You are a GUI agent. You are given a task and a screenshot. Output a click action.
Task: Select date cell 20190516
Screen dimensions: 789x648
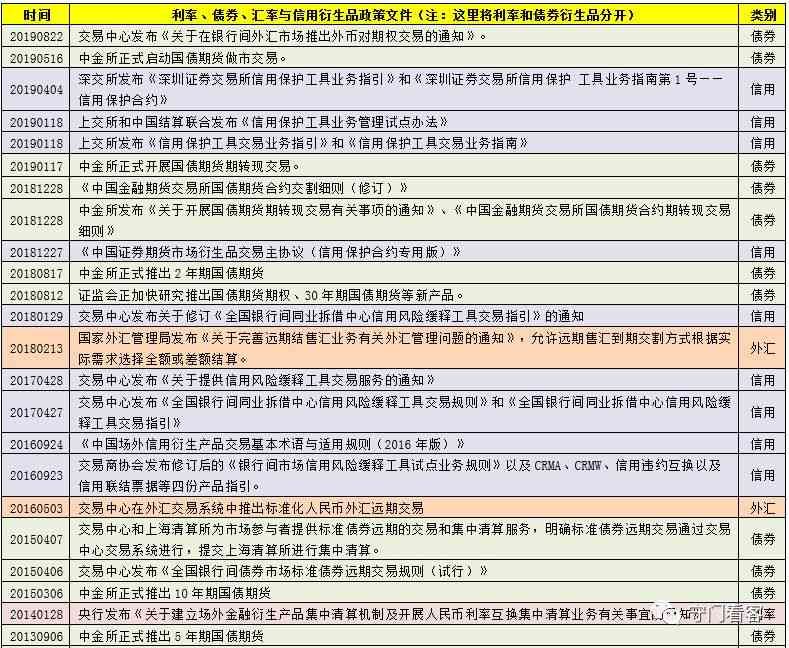pyautogui.click(x=36, y=58)
